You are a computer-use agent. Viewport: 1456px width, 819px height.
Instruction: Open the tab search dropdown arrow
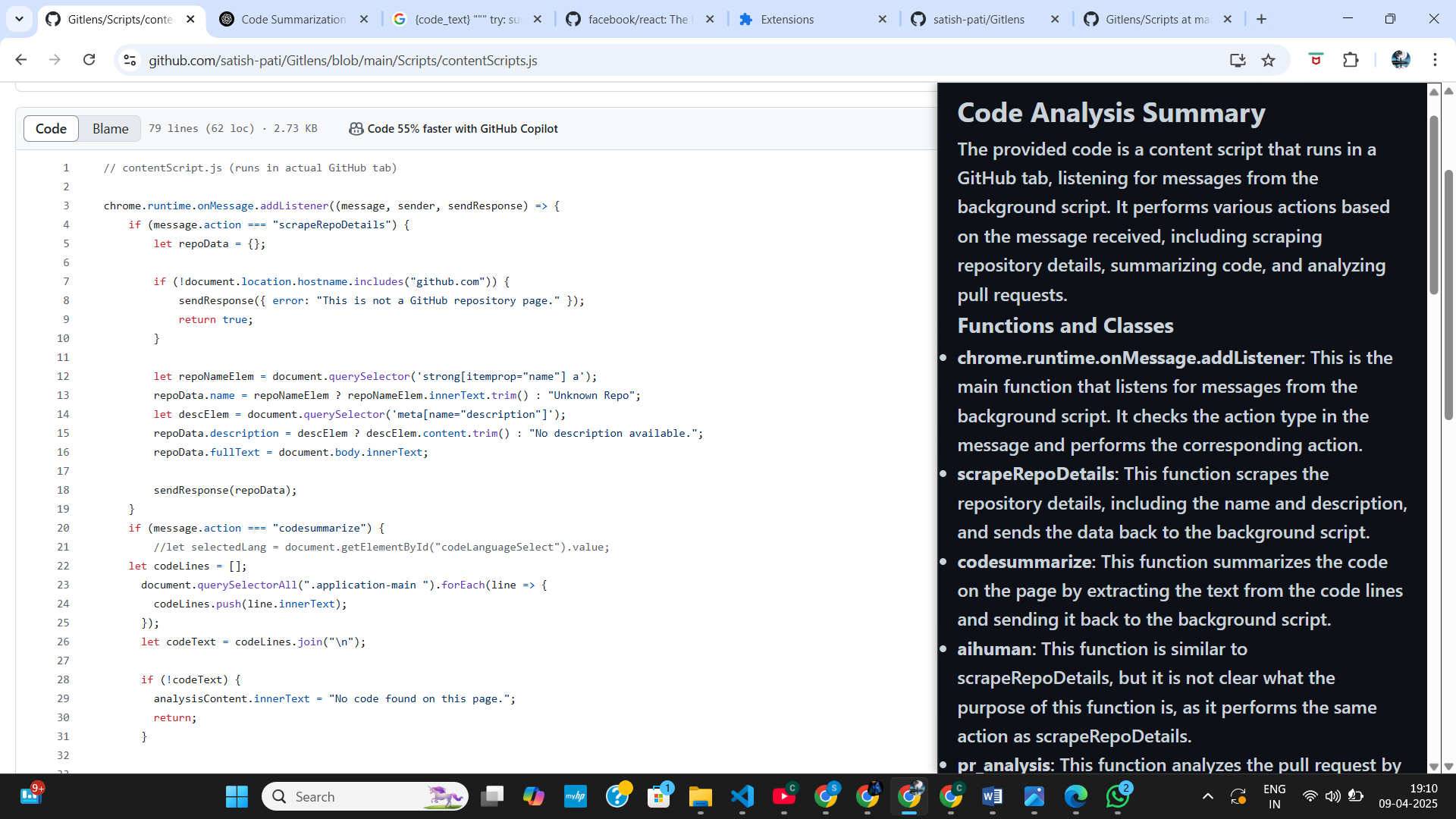click(19, 19)
